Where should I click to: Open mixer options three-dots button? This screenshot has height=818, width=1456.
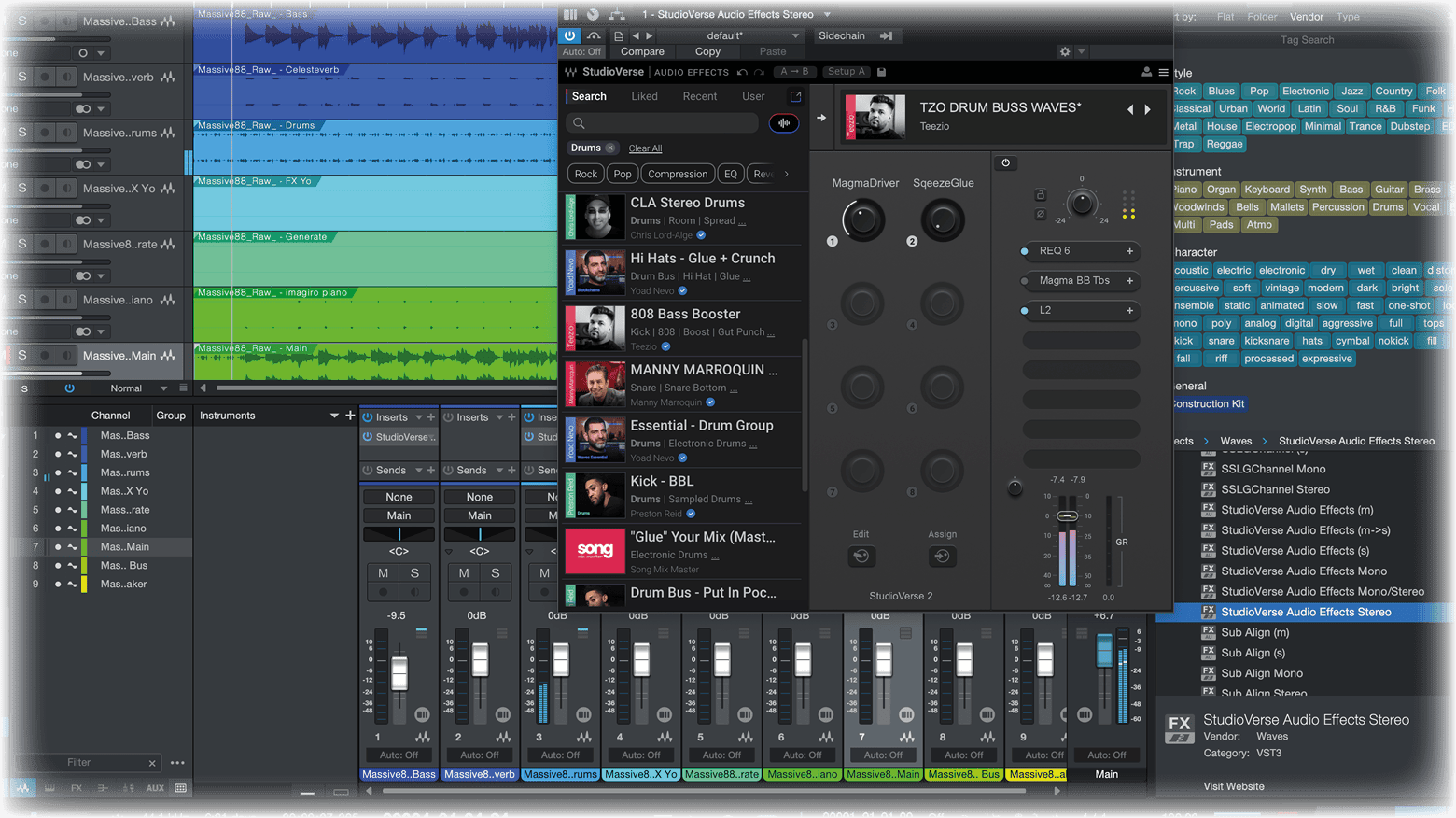click(x=177, y=763)
